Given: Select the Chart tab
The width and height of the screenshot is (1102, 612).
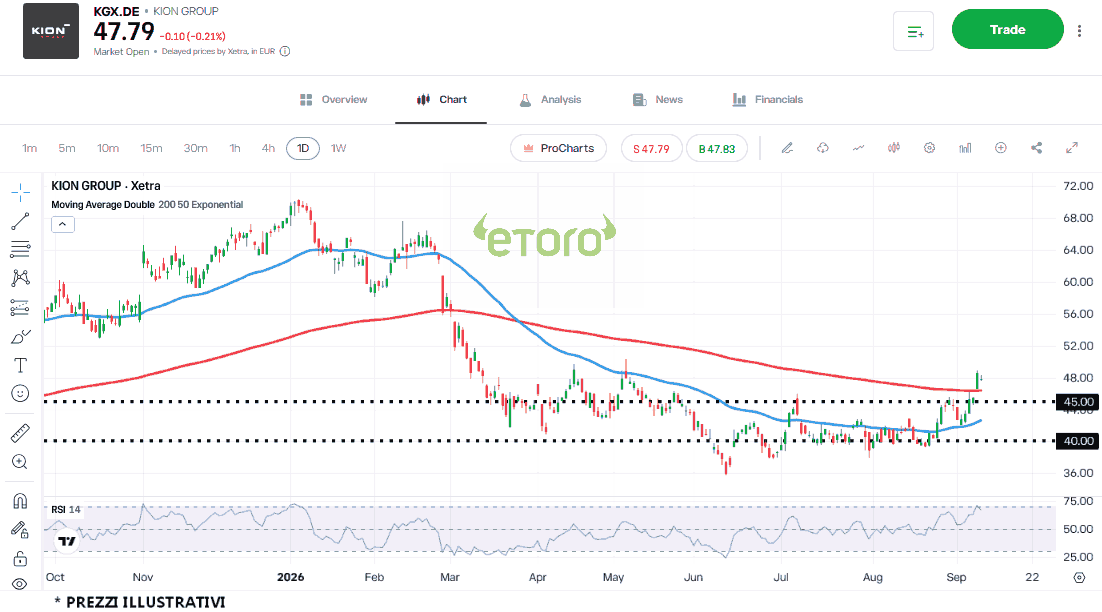Looking at the screenshot, I should point(441,100).
